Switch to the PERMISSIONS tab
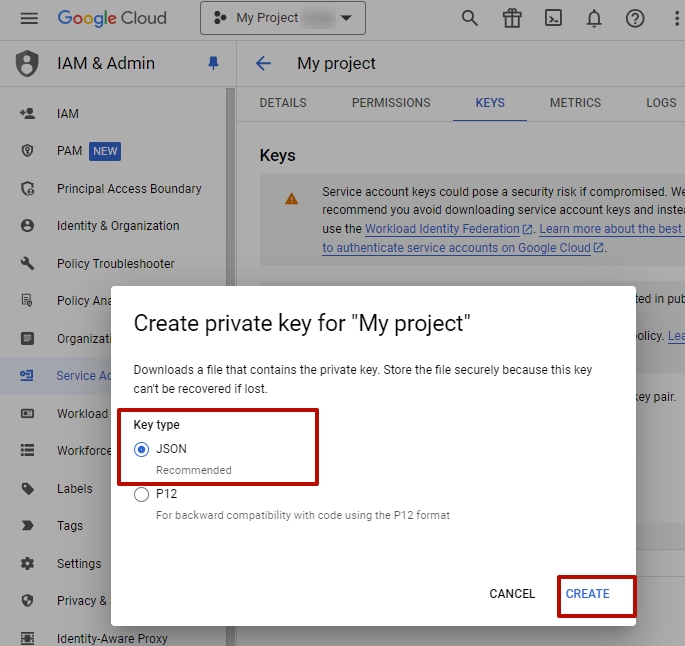The image size is (685, 646). [391, 103]
